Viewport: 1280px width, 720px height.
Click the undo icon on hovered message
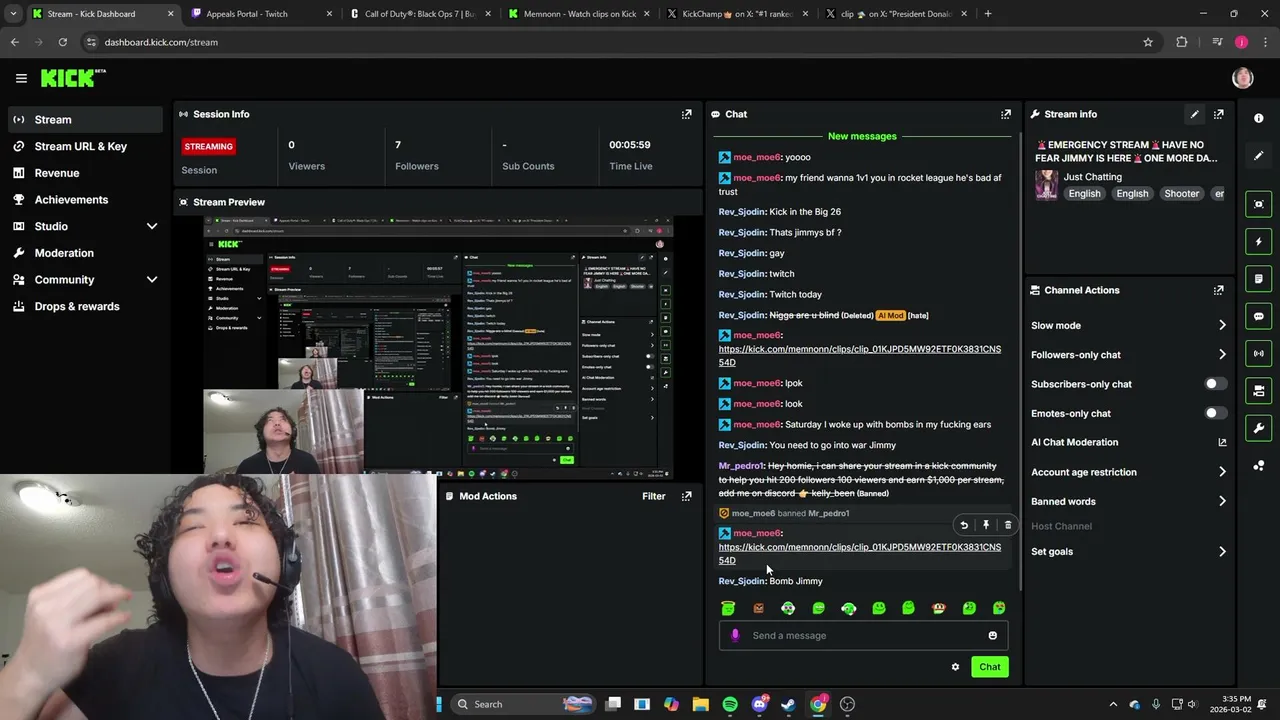(964, 525)
